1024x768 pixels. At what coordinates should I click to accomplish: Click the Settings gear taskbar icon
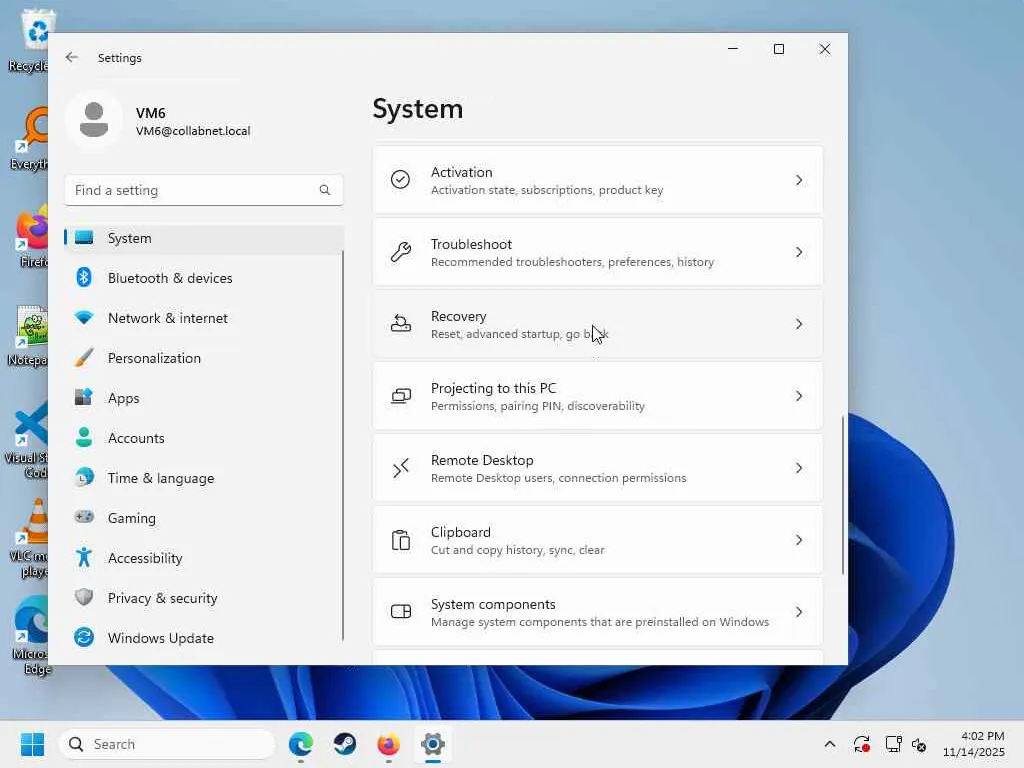(432, 744)
